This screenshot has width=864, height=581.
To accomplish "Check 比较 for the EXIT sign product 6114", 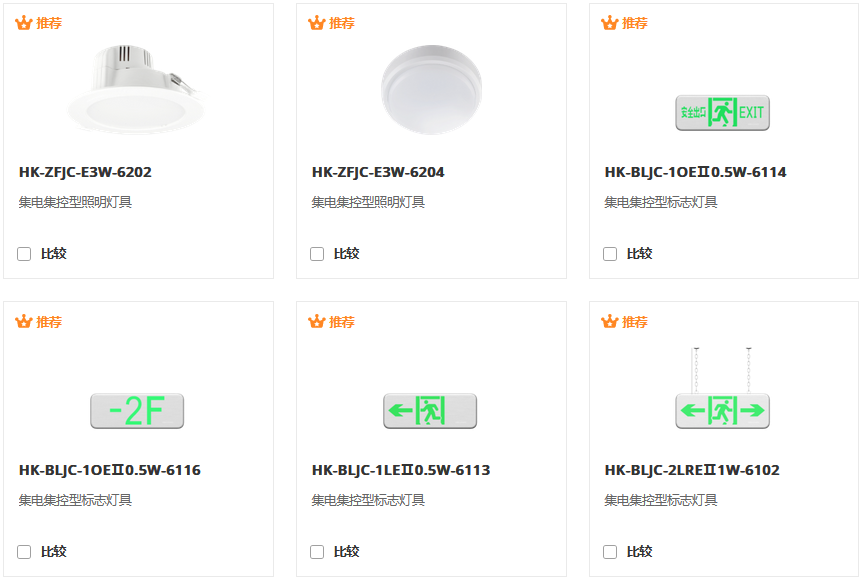I will [610, 253].
